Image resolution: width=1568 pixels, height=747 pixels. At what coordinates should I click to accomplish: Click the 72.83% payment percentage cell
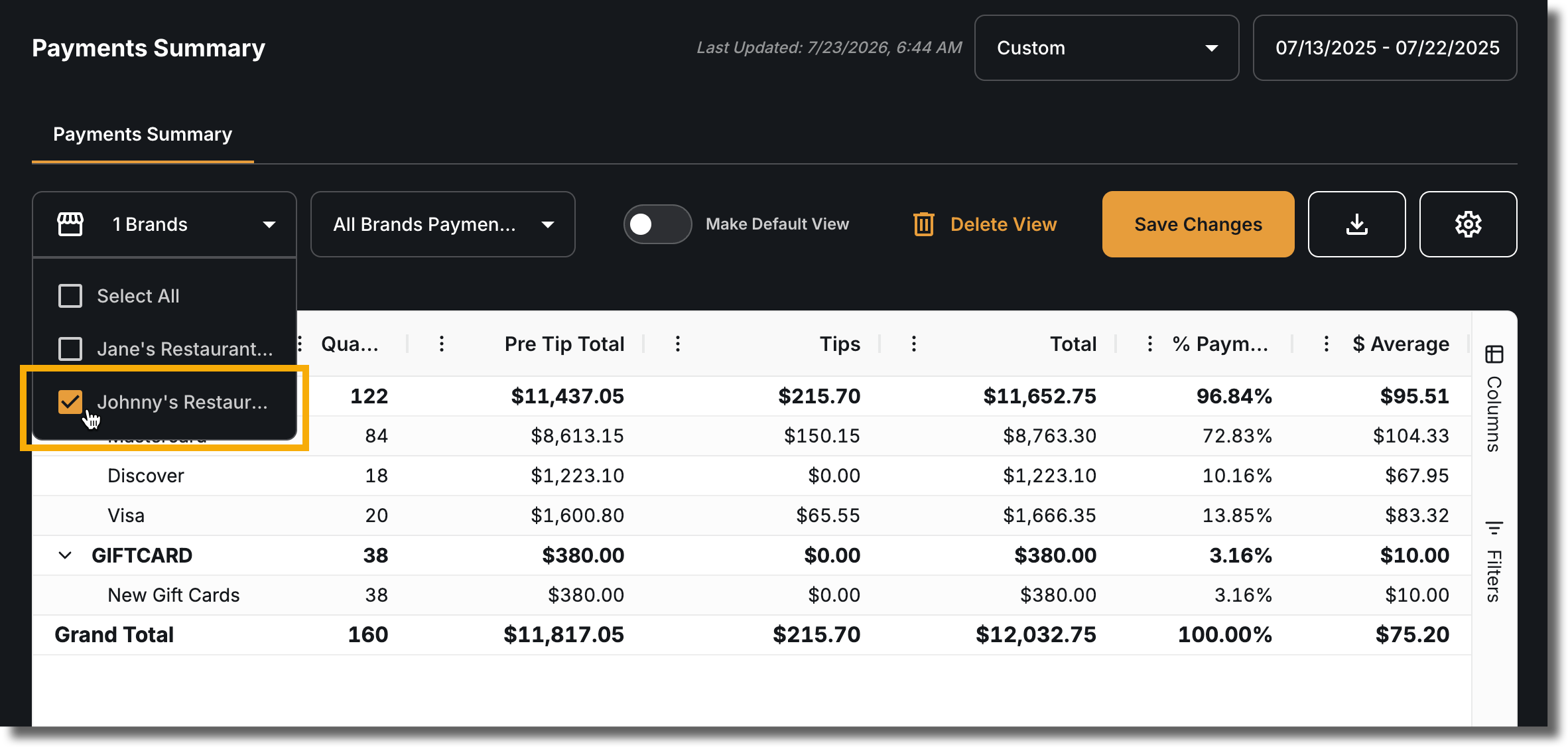point(1238,436)
